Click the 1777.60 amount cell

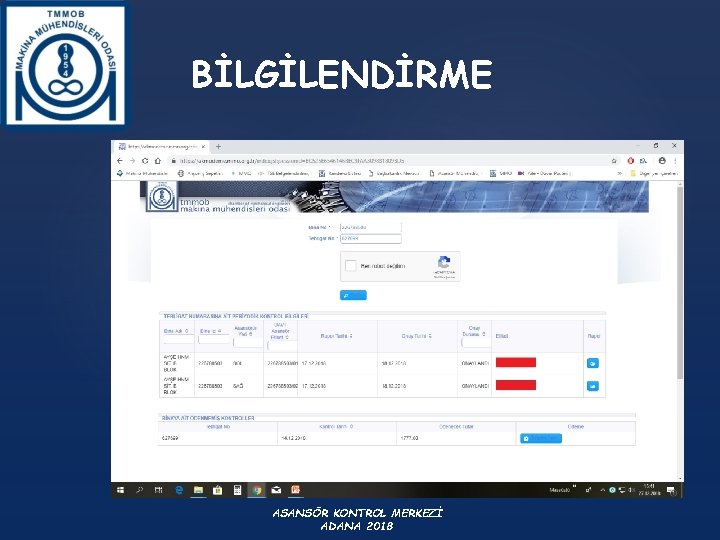pos(456,439)
